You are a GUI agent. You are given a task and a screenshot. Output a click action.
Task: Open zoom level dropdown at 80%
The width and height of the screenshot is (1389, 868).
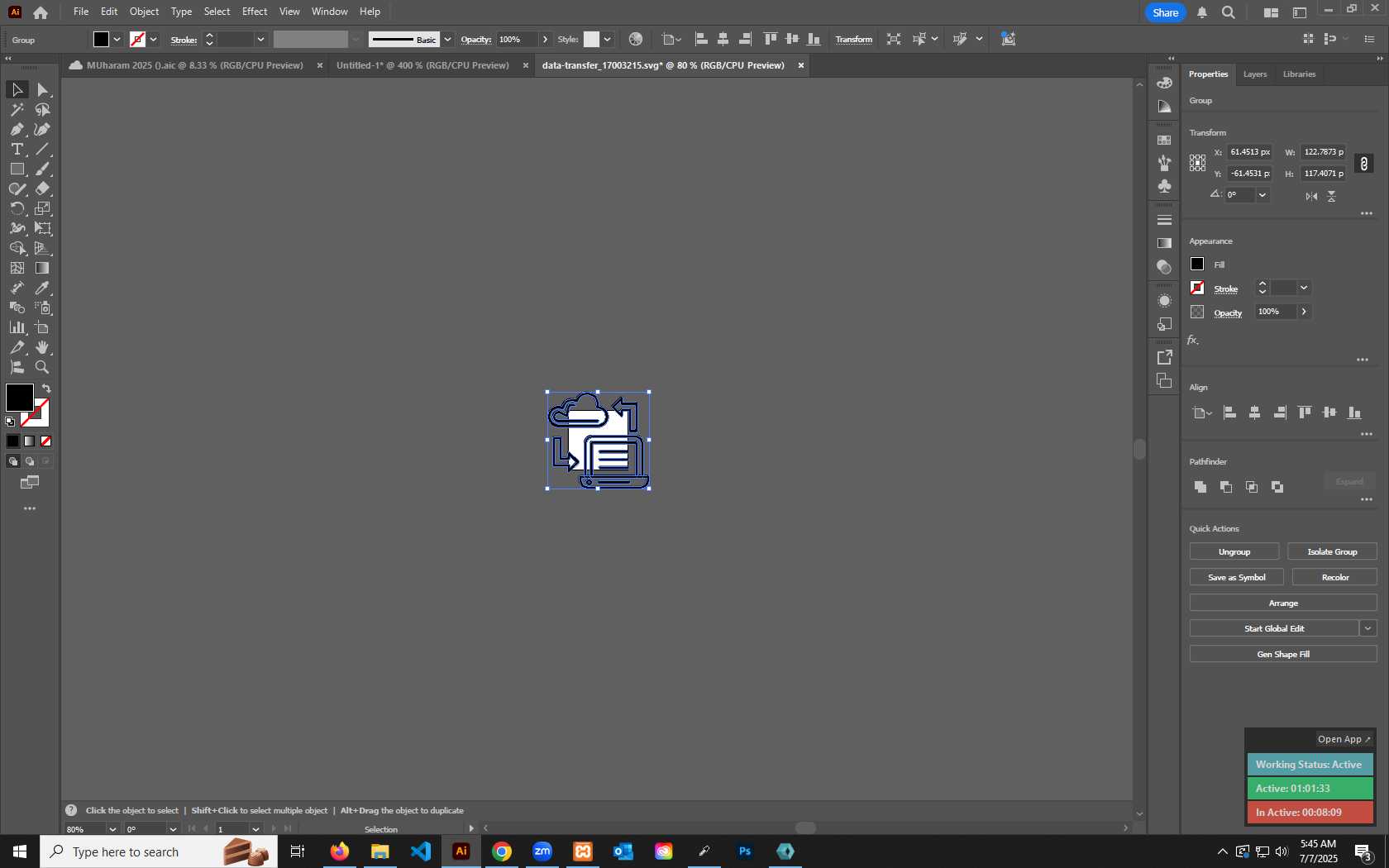tap(112, 829)
